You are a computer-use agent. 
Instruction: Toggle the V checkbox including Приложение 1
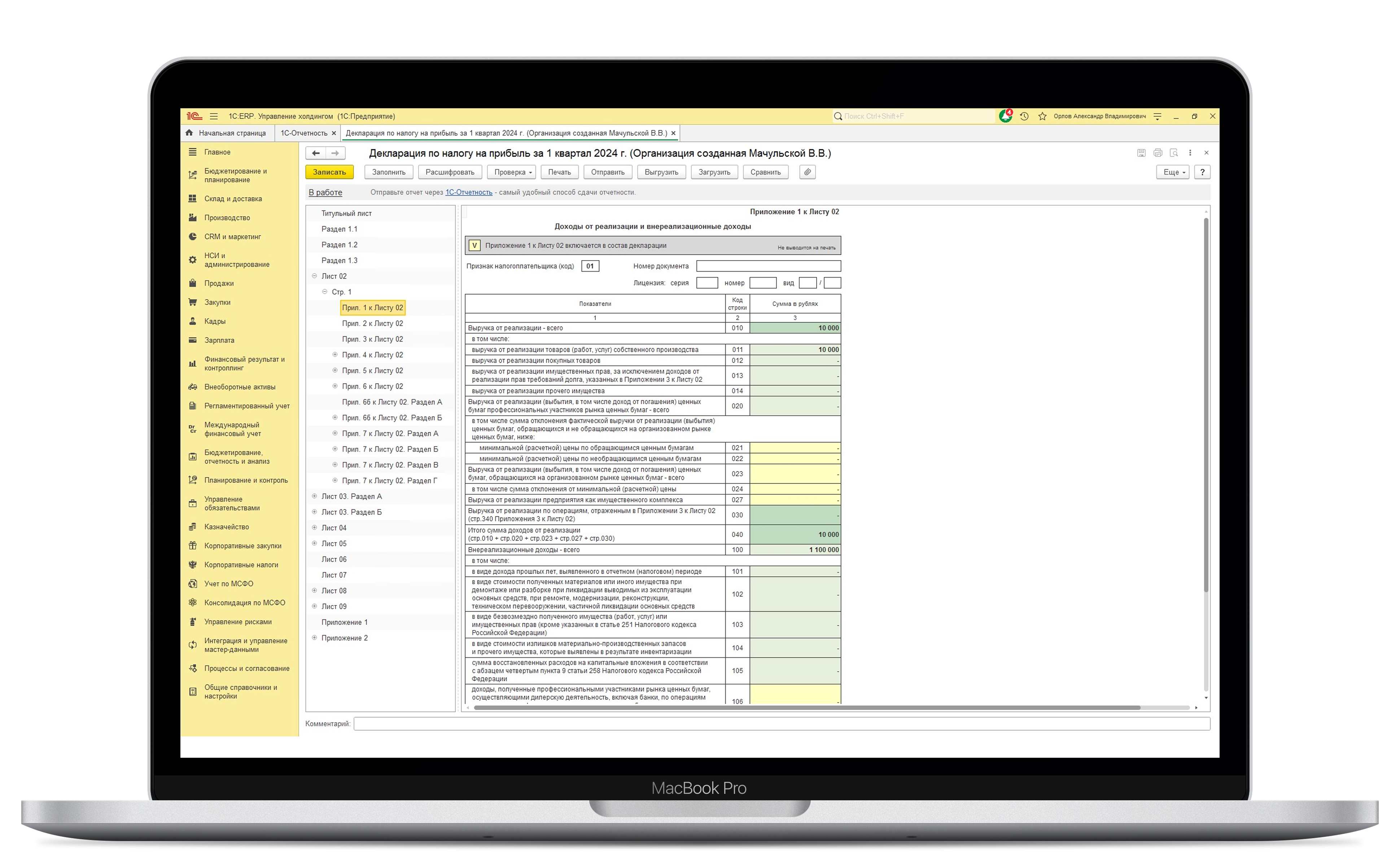coord(474,246)
